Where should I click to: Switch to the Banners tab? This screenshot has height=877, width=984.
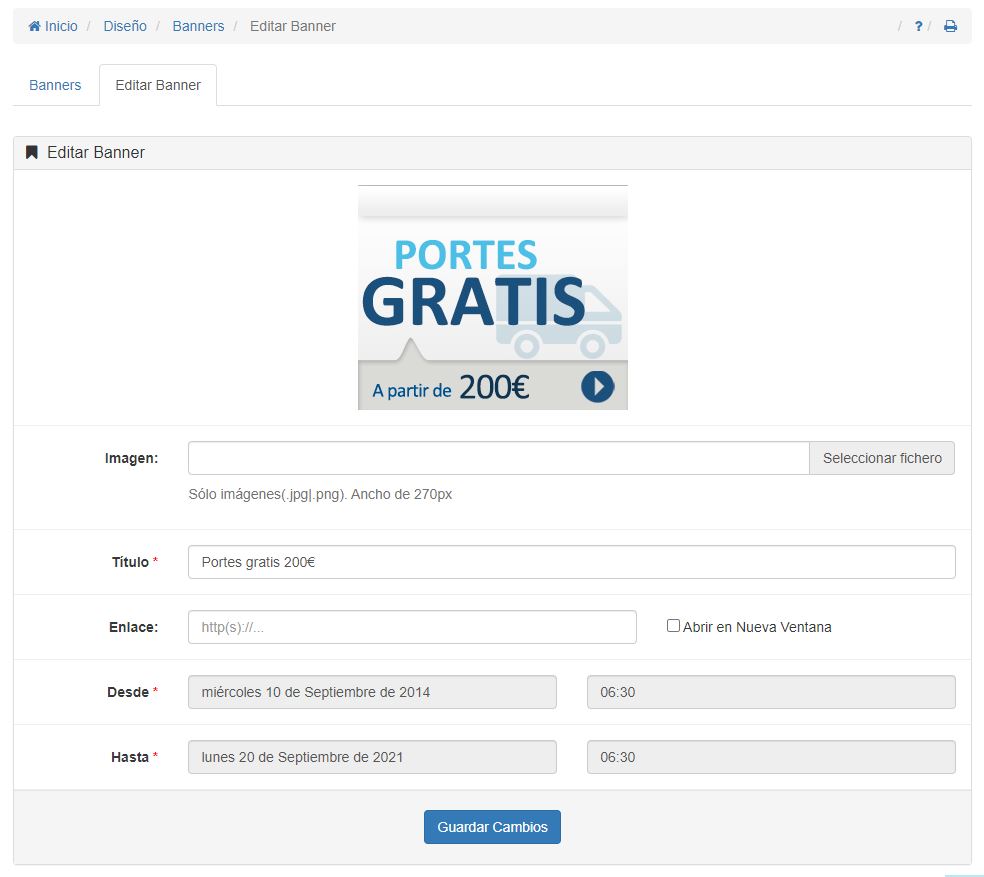pos(55,85)
